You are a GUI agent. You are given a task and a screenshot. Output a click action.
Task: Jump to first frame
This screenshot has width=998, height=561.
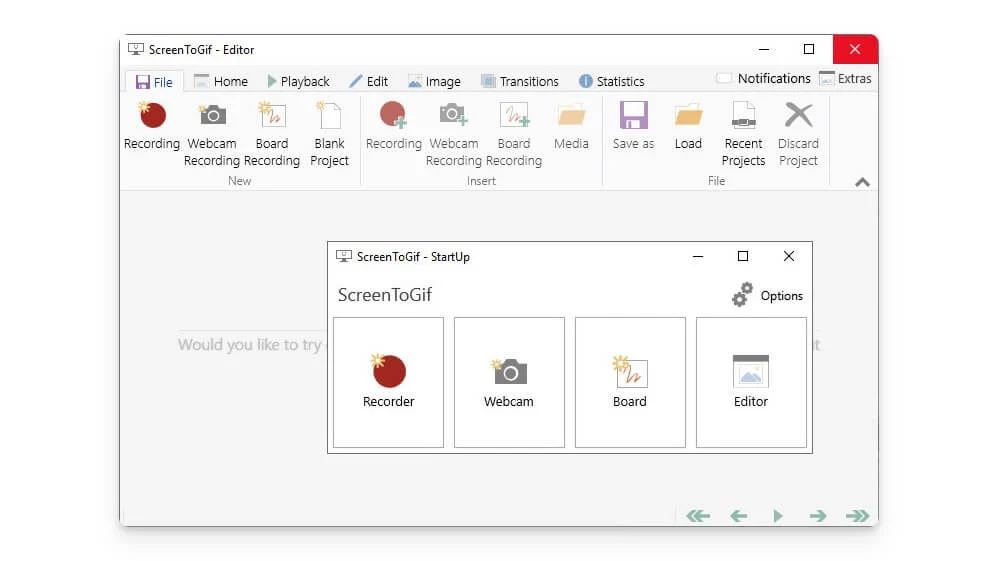(698, 516)
